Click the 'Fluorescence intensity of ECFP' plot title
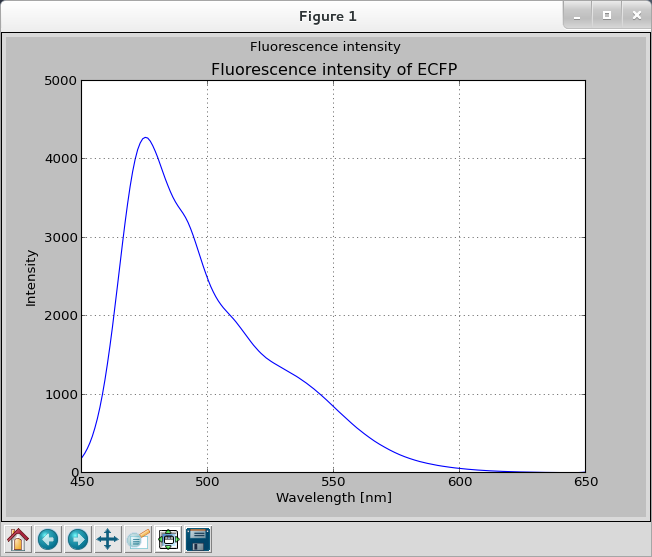Screen dimensions: 652x557 pos(334,69)
